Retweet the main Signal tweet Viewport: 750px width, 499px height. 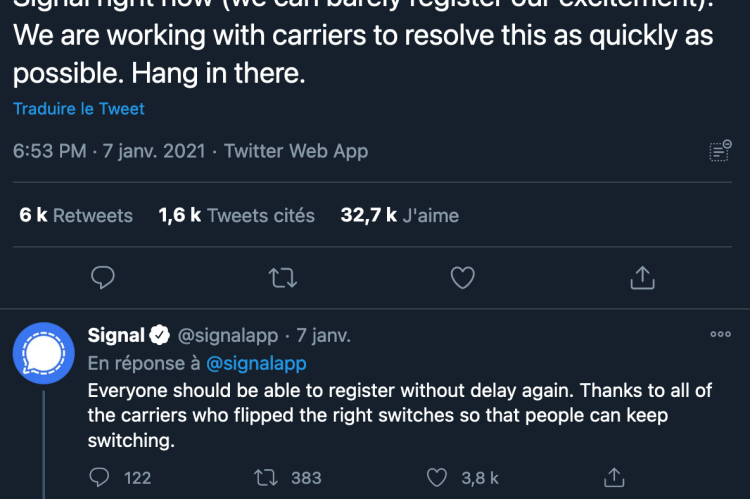(283, 277)
